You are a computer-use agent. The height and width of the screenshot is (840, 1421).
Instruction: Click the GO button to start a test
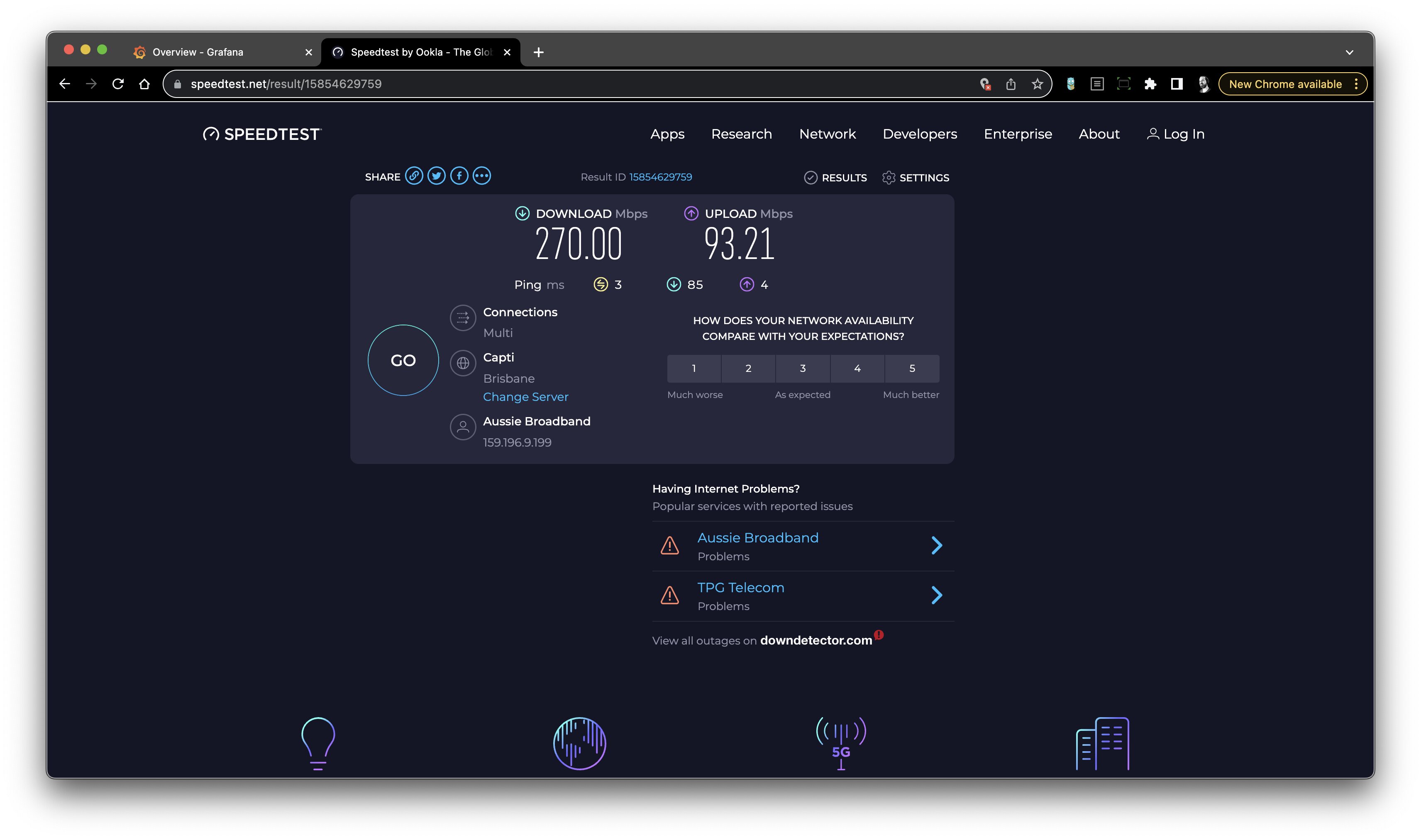tap(403, 360)
